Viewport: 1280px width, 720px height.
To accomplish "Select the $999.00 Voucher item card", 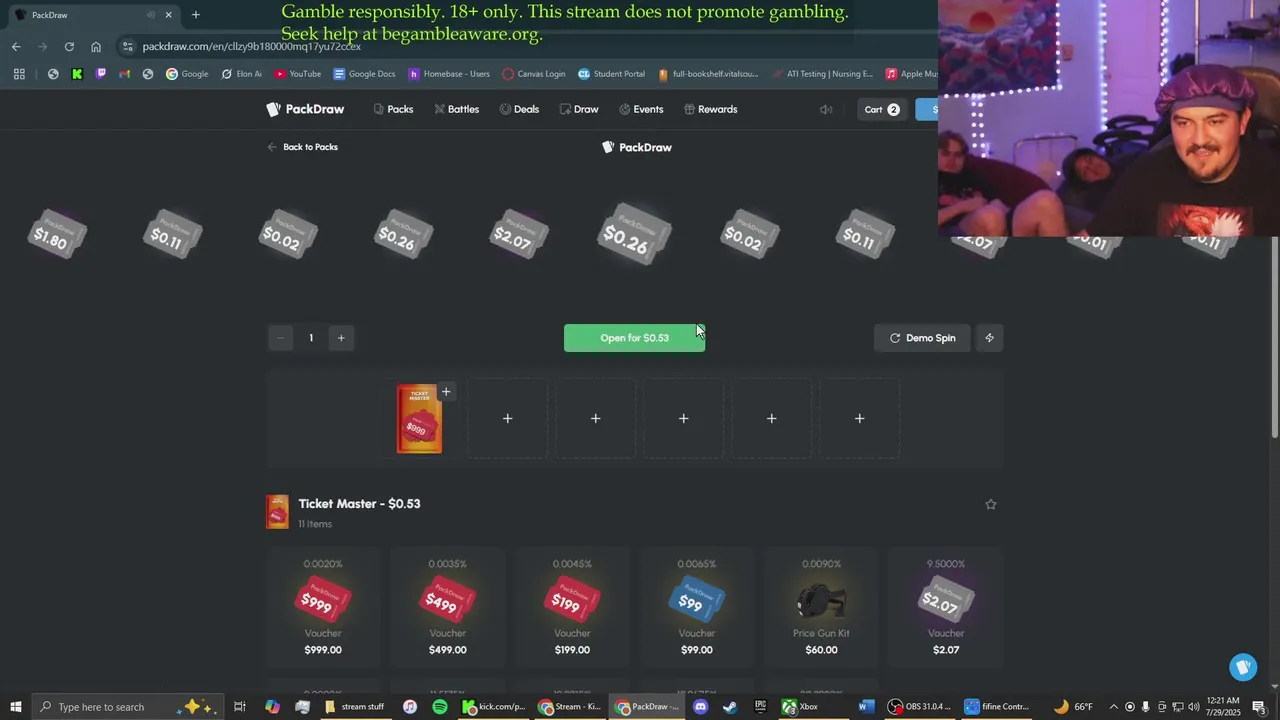I will (x=323, y=607).
